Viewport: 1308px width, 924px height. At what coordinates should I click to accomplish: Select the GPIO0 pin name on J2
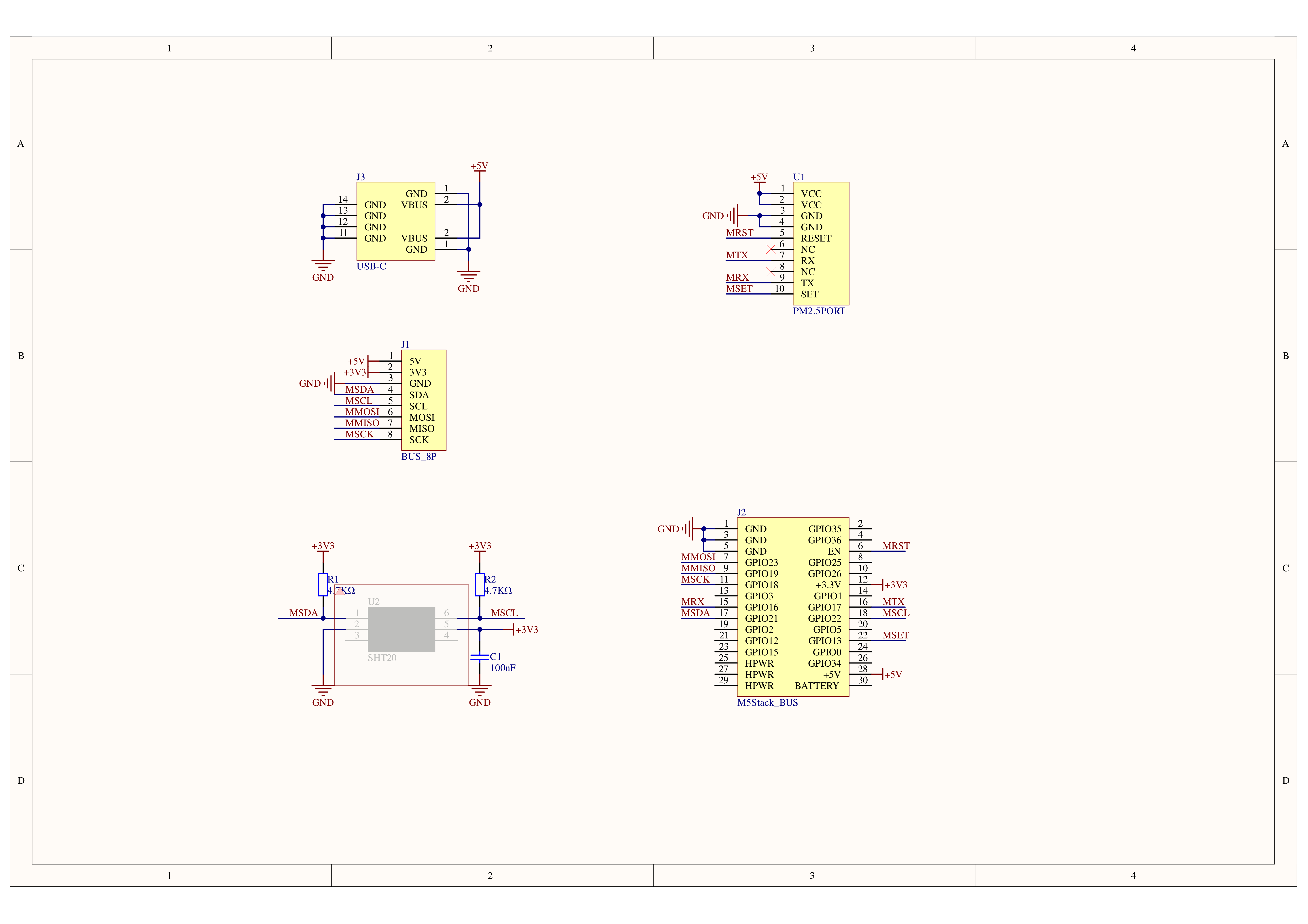click(827, 652)
